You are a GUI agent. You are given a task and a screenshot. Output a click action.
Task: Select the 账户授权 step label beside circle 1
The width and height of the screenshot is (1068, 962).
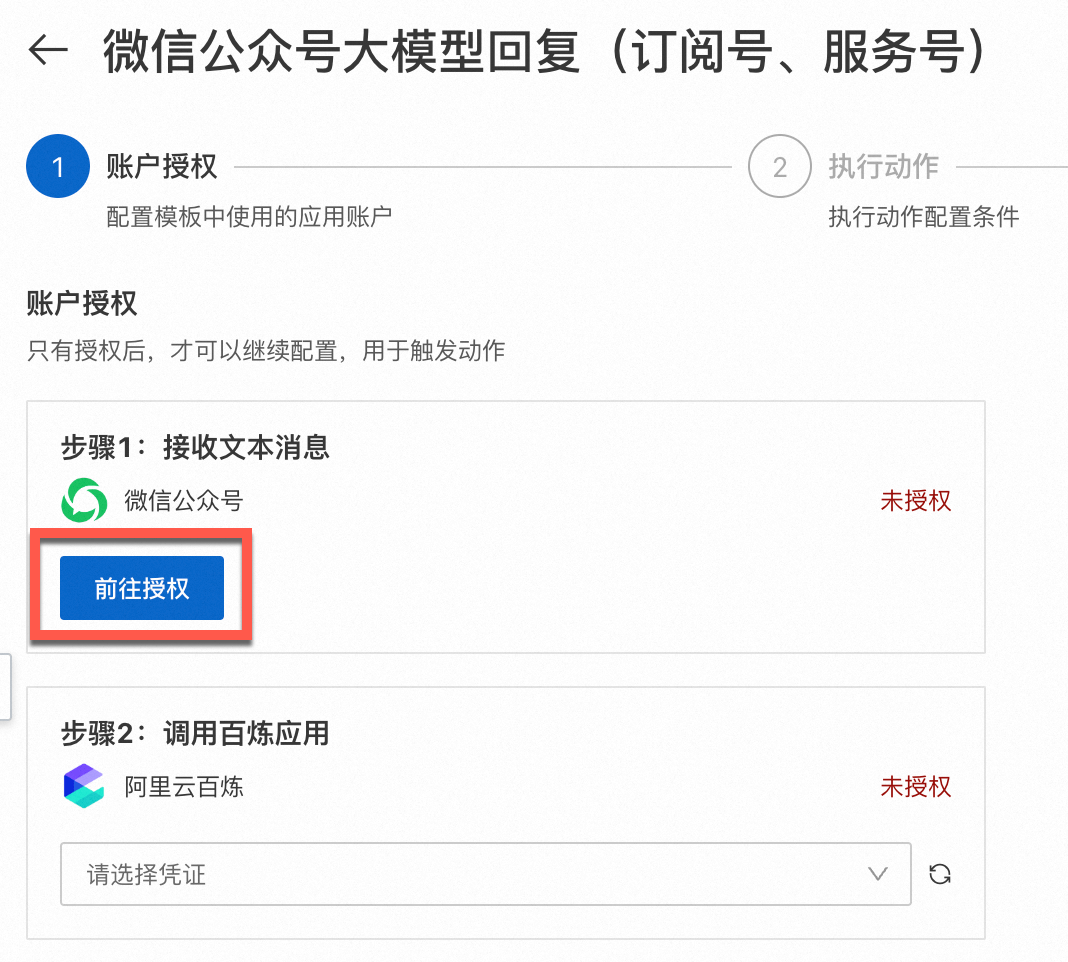(162, 166)
